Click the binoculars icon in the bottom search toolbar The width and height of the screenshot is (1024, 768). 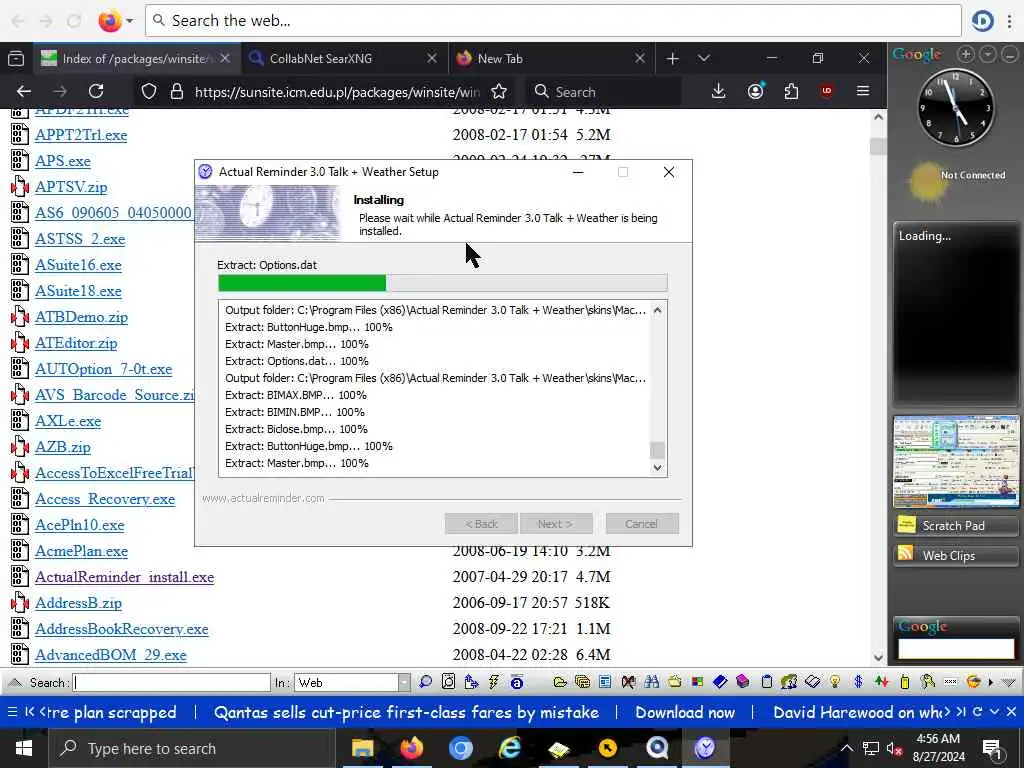651,682
